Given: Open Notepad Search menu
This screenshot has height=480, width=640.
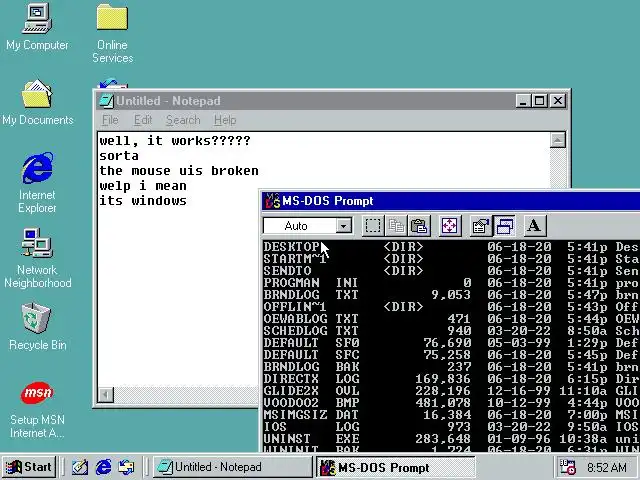Looking at the screenshot, I should 183,120.
